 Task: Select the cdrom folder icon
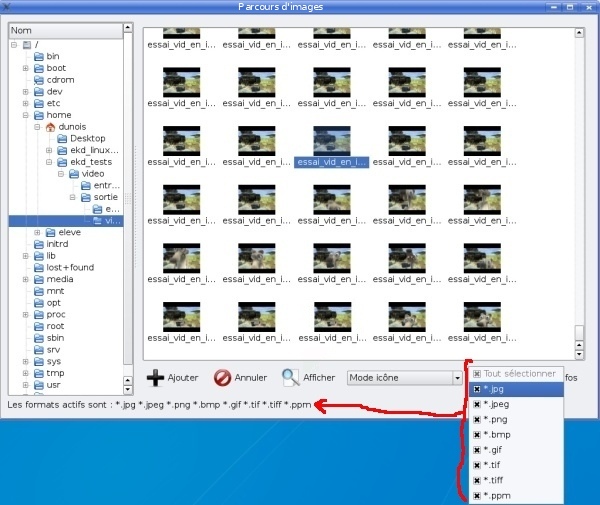(39, 80)
